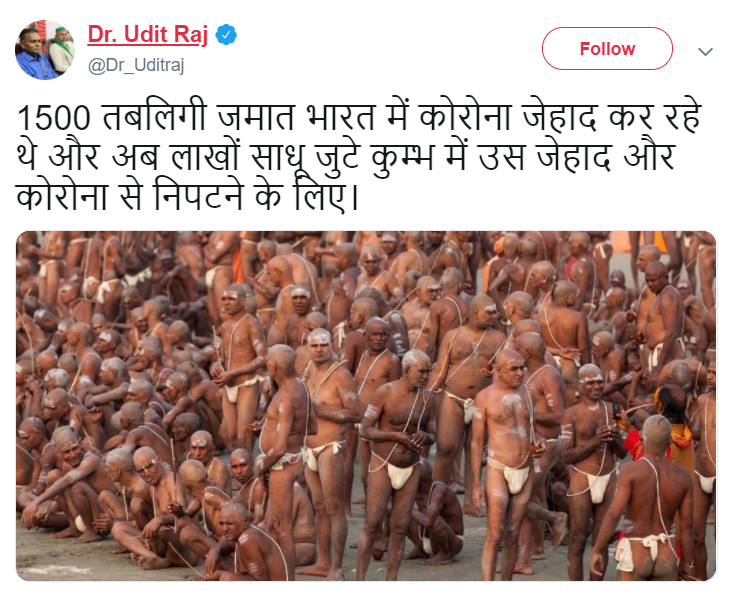Click the number 1500 in the tweet

click(x=53, y=118)
